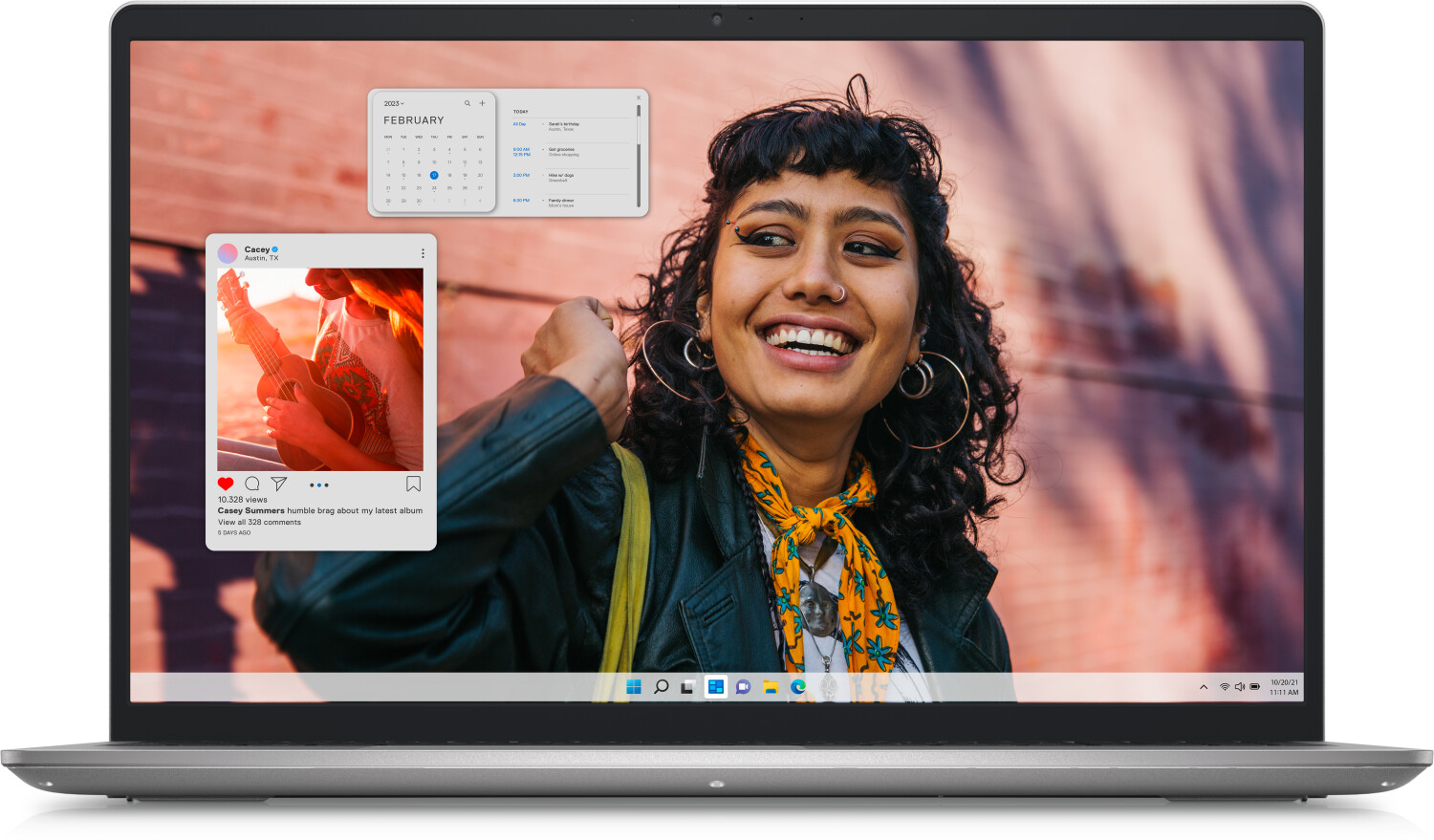View all 328 comments on the post
The width and height of the screenshot is (1434, 840).
pos(259,522)
